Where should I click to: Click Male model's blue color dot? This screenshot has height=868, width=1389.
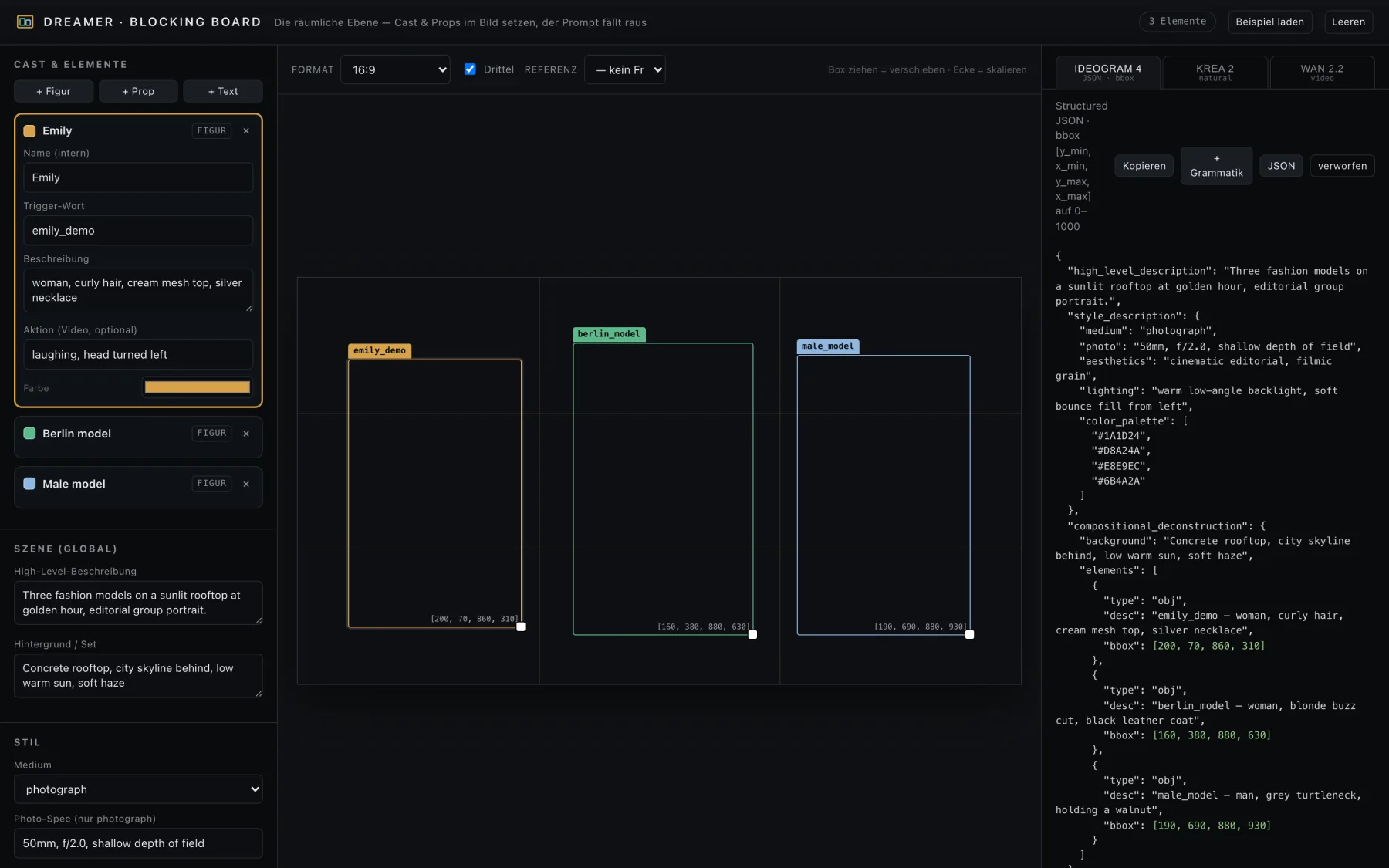(x=29, y=484)
